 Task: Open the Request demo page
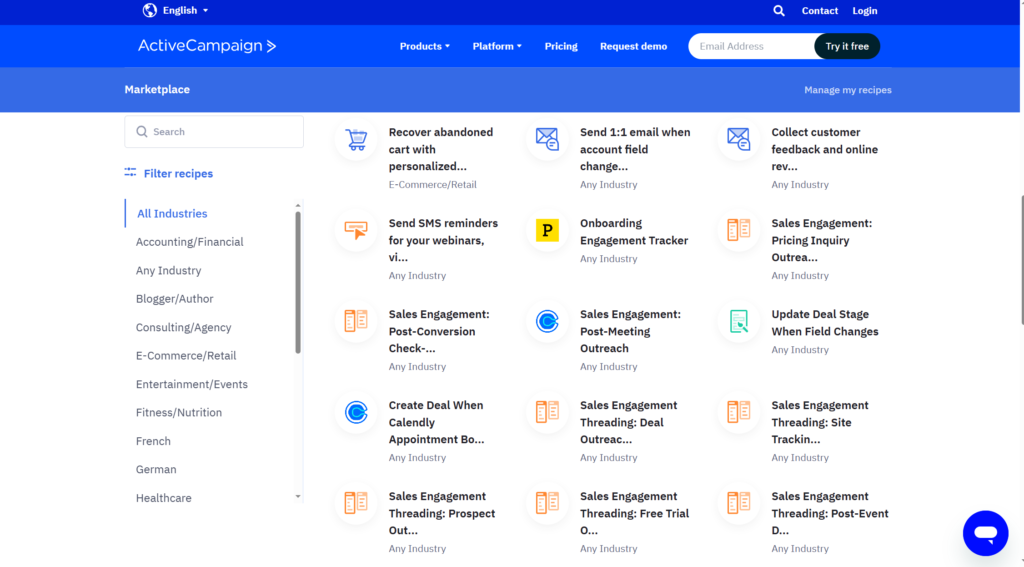633,46
